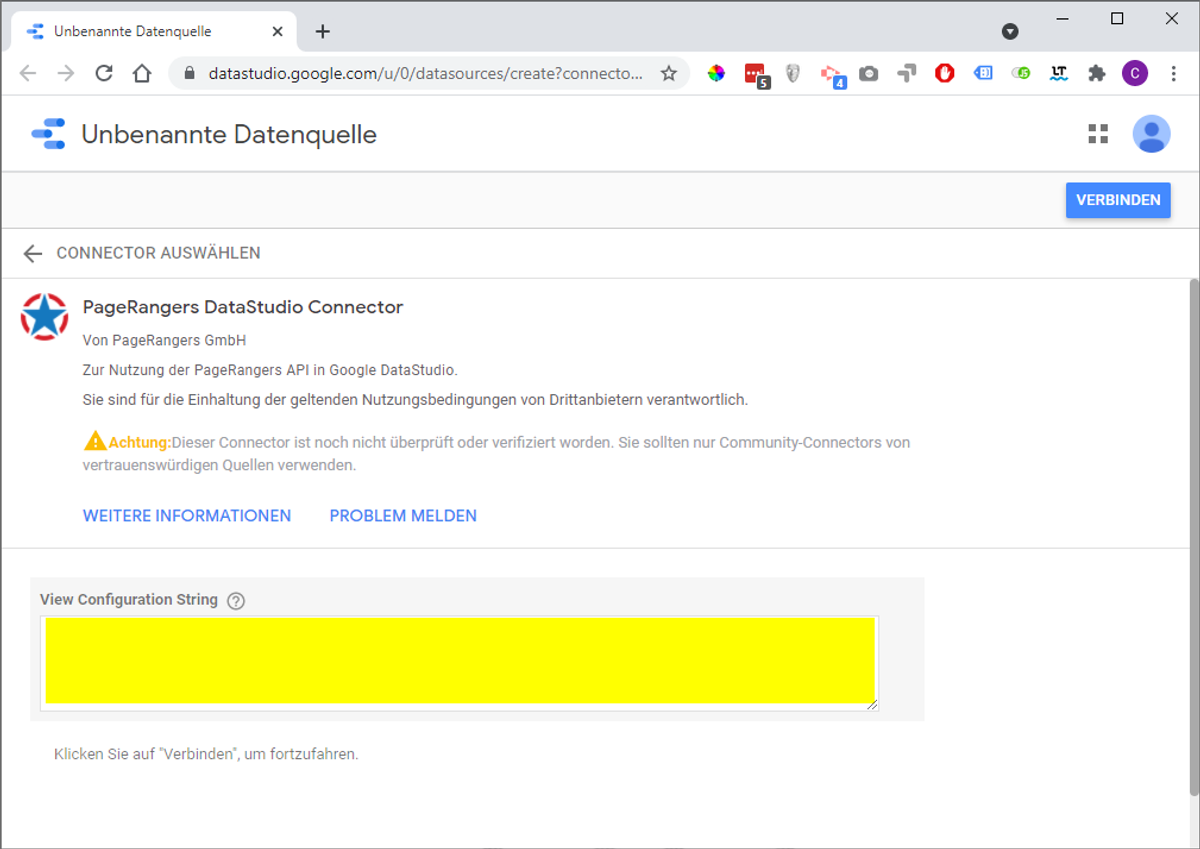The image size is (1200, 849).
Task: Show help for View Configuration String
Action: pyautogui.click(x=236, y=601)
